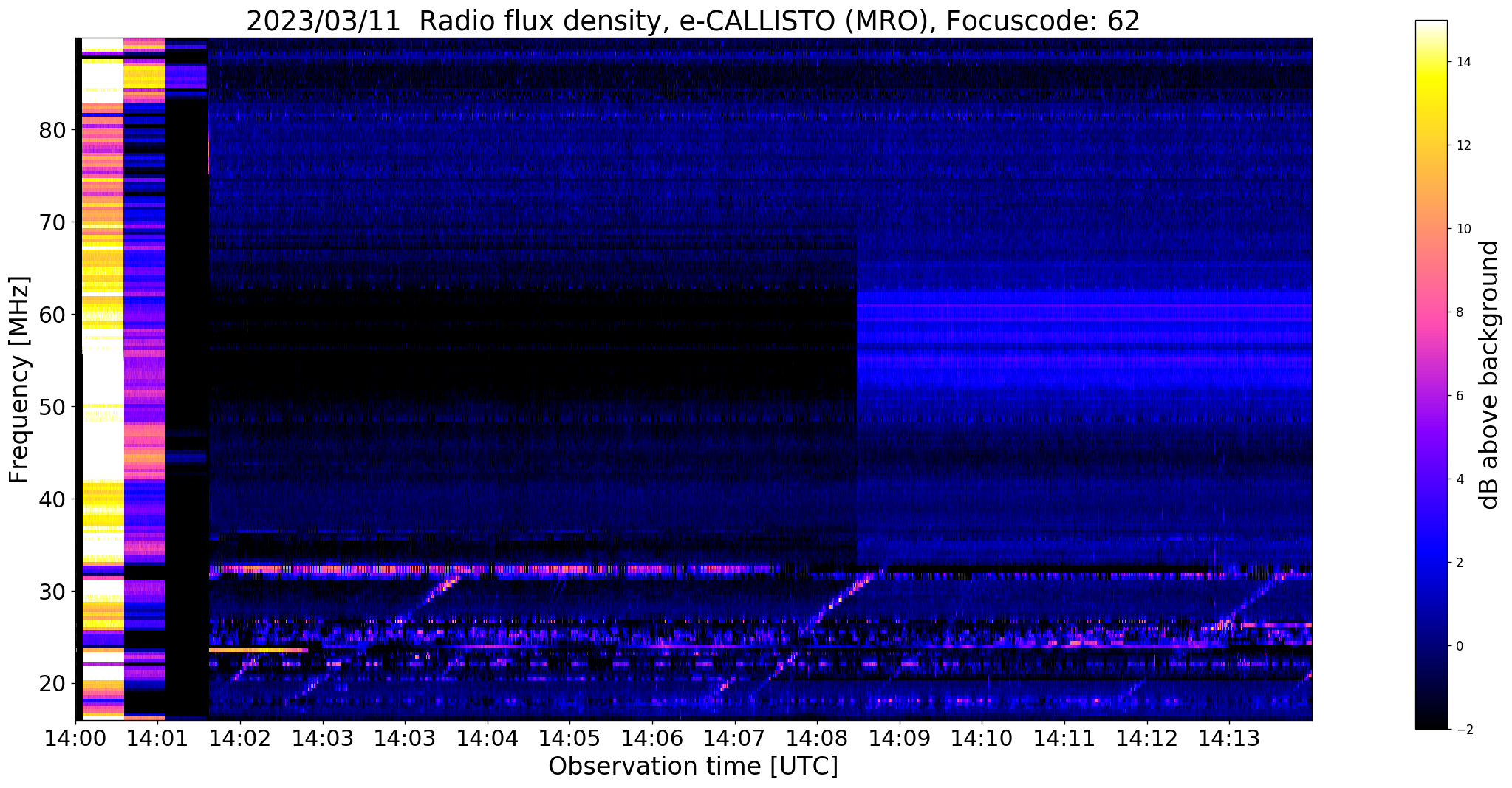The image size is (1512, 788).
Task: Click the 70 tick on the frequency axis
Action: tap(52, 222)
